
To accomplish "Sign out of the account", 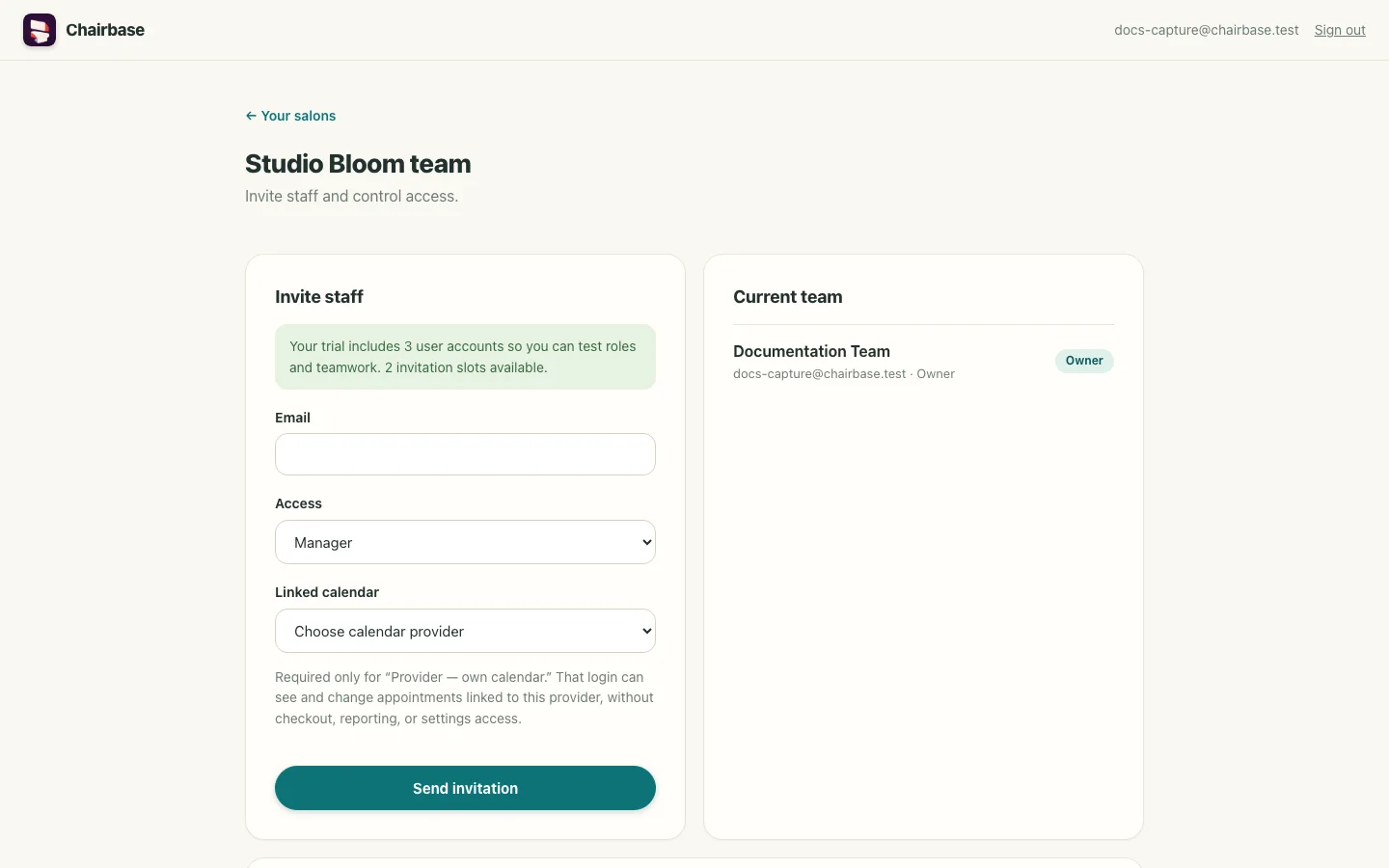I will [1340, 30].
